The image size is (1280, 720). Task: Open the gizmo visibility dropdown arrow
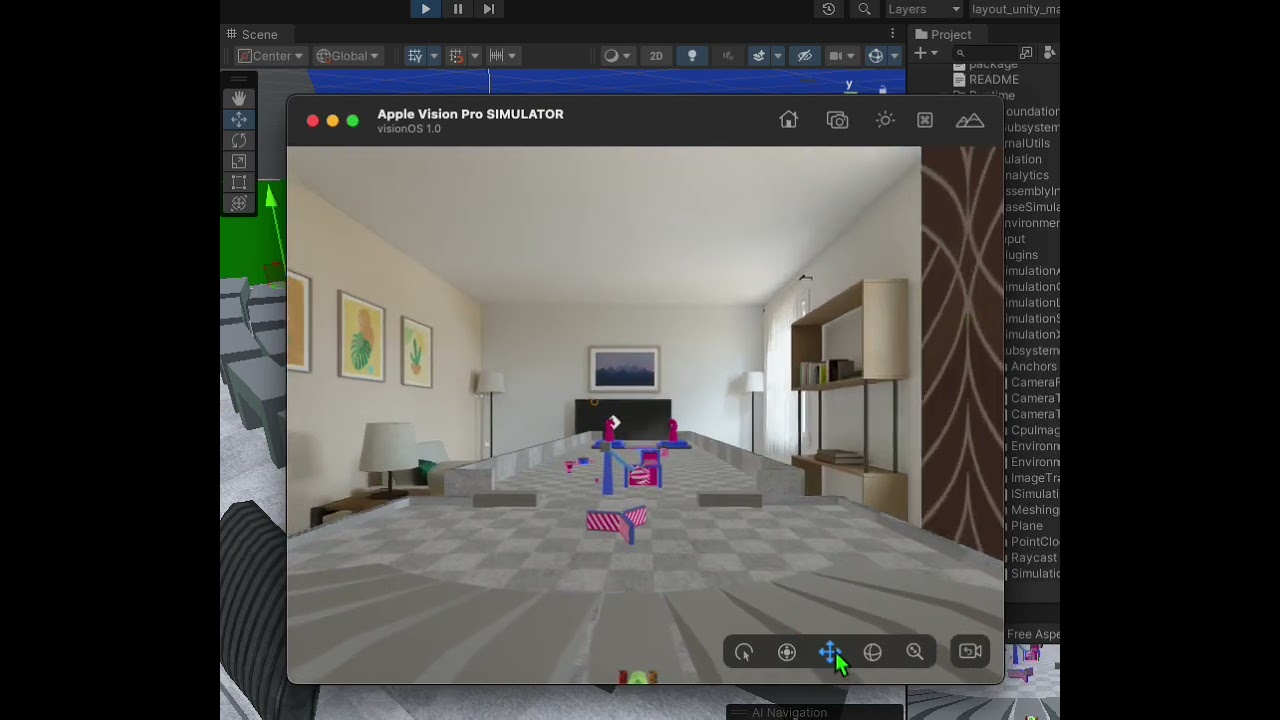pyautogui.click(x=893, y=55)
